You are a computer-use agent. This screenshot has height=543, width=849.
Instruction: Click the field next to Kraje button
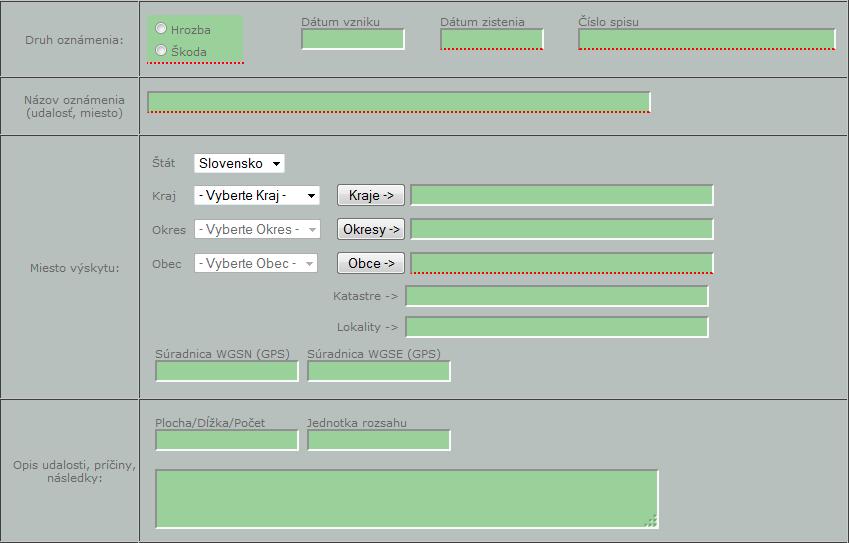point(562,195)
